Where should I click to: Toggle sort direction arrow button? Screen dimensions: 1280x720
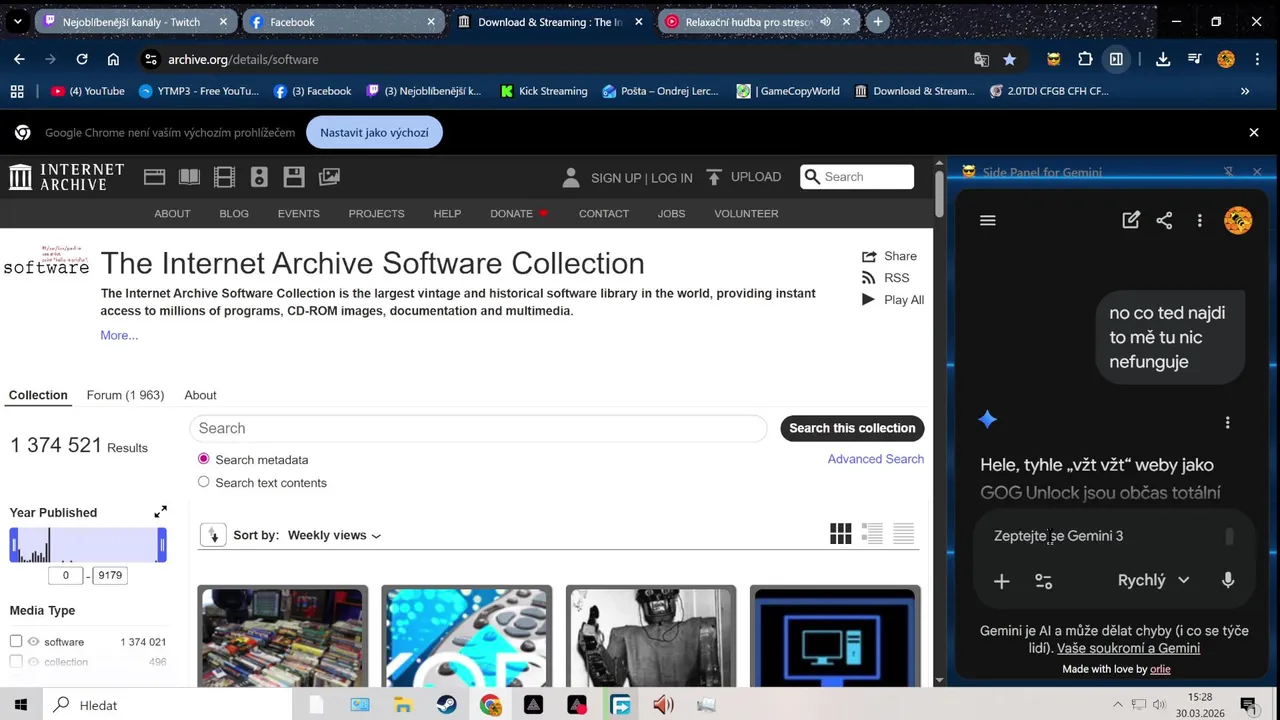213,535
